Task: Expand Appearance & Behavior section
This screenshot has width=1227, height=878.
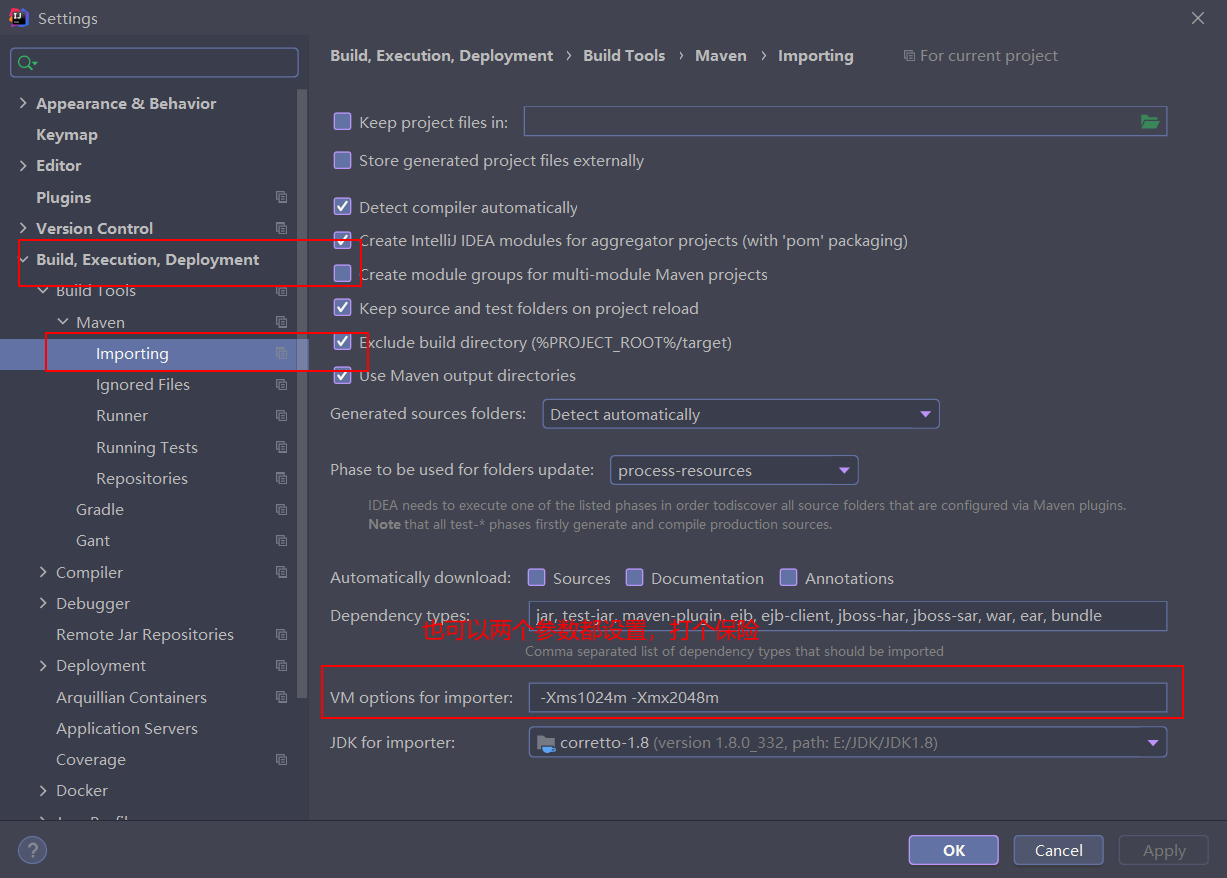Action: click(23, 103)
